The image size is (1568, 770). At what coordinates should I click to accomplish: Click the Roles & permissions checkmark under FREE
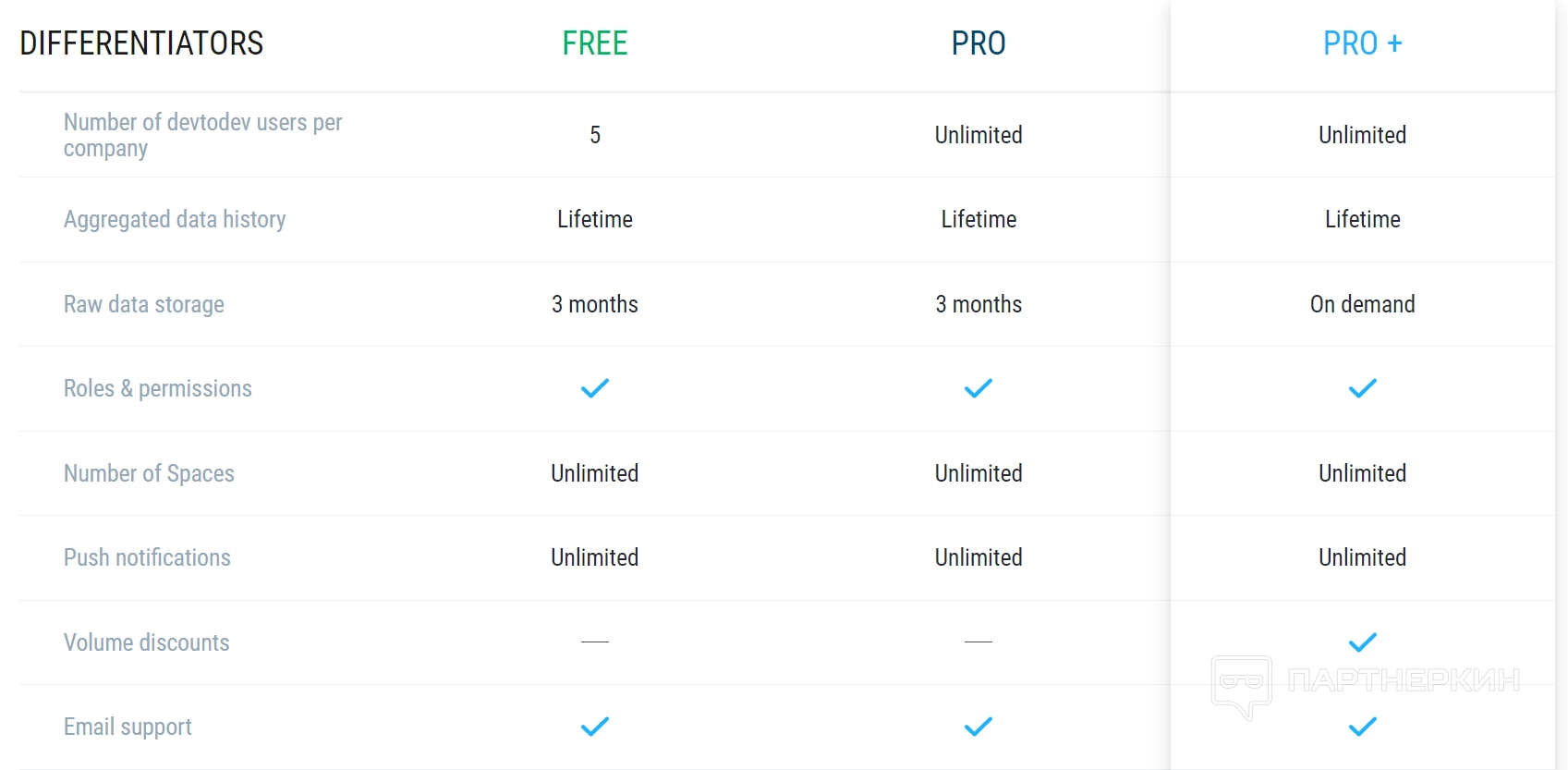click(x=595, y=388)
